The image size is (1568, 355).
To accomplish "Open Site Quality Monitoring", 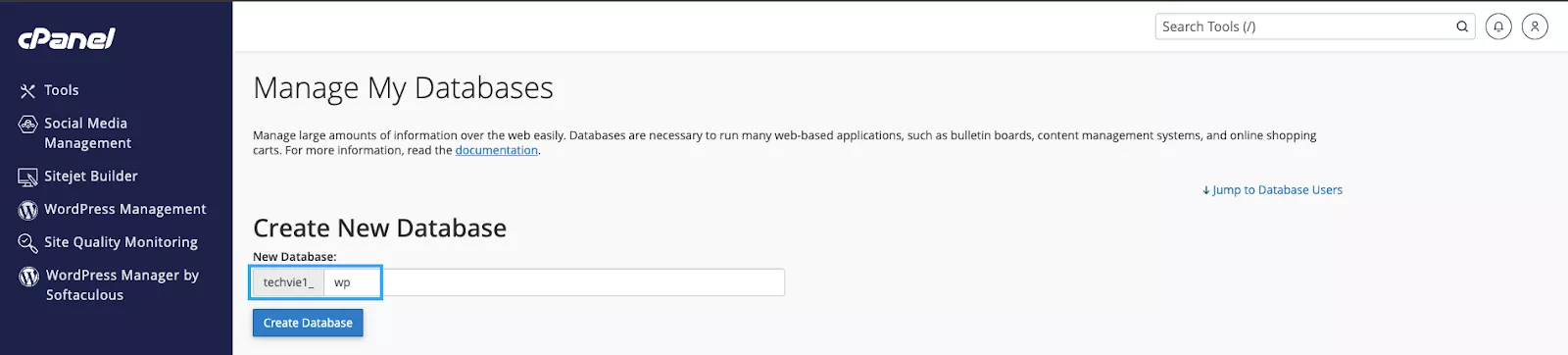I will 121,242.
